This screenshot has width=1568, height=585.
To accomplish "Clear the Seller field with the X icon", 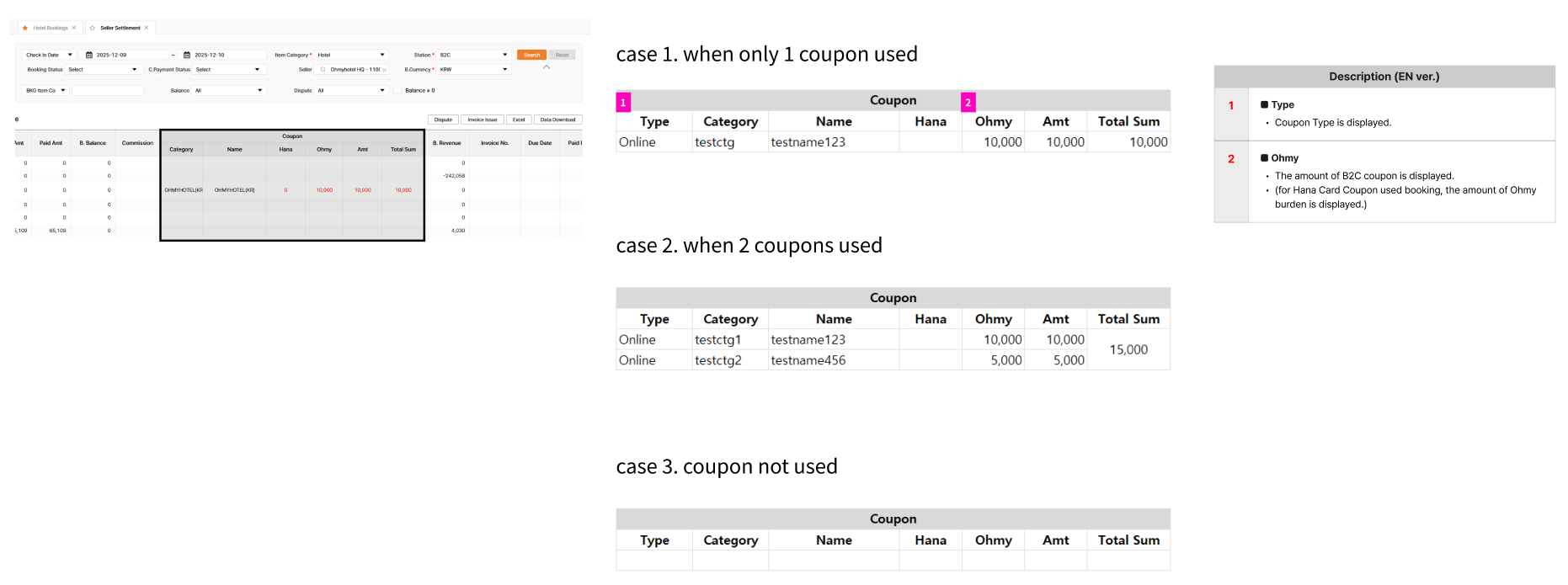I will click(x=385, y=70).
